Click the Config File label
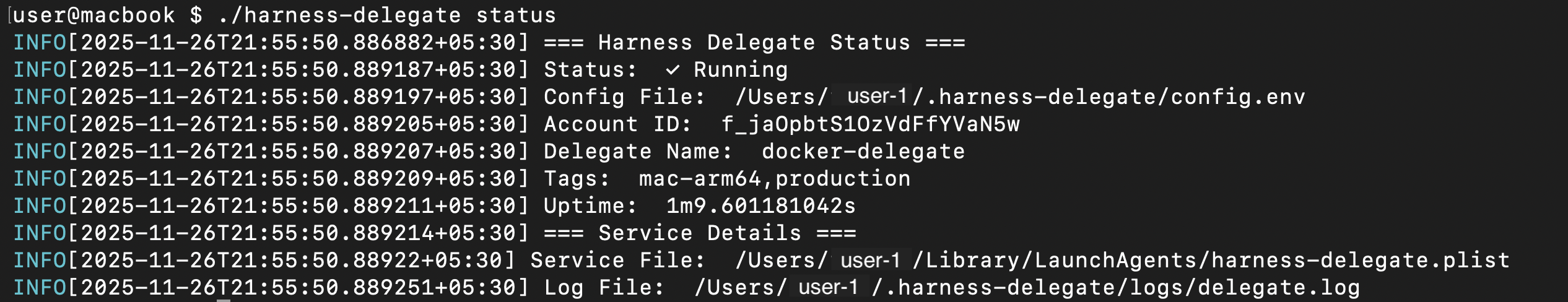This screenshot has height=302, width=1568. (x=624, y=97)
